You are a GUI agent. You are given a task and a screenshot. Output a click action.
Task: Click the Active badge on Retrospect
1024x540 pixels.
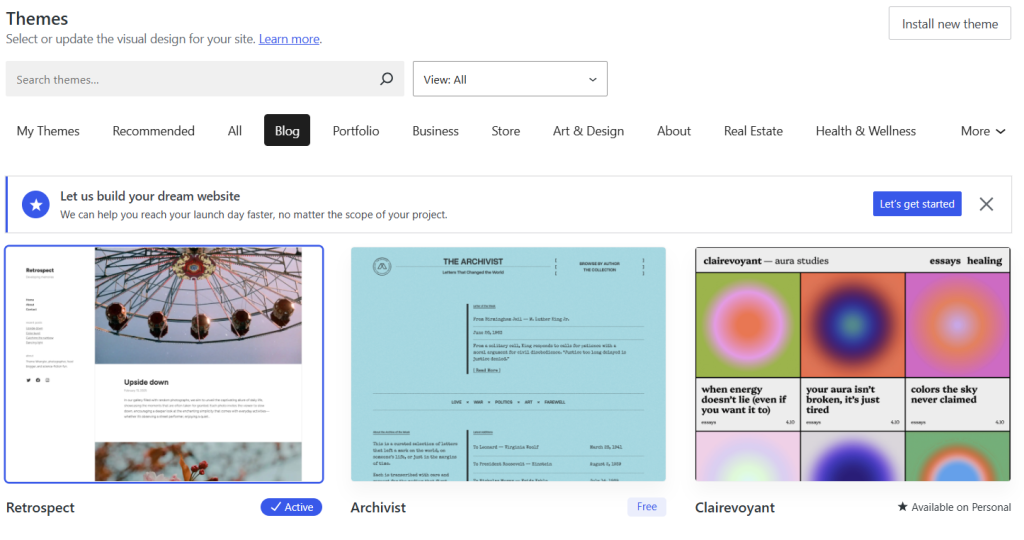(291, 507)
